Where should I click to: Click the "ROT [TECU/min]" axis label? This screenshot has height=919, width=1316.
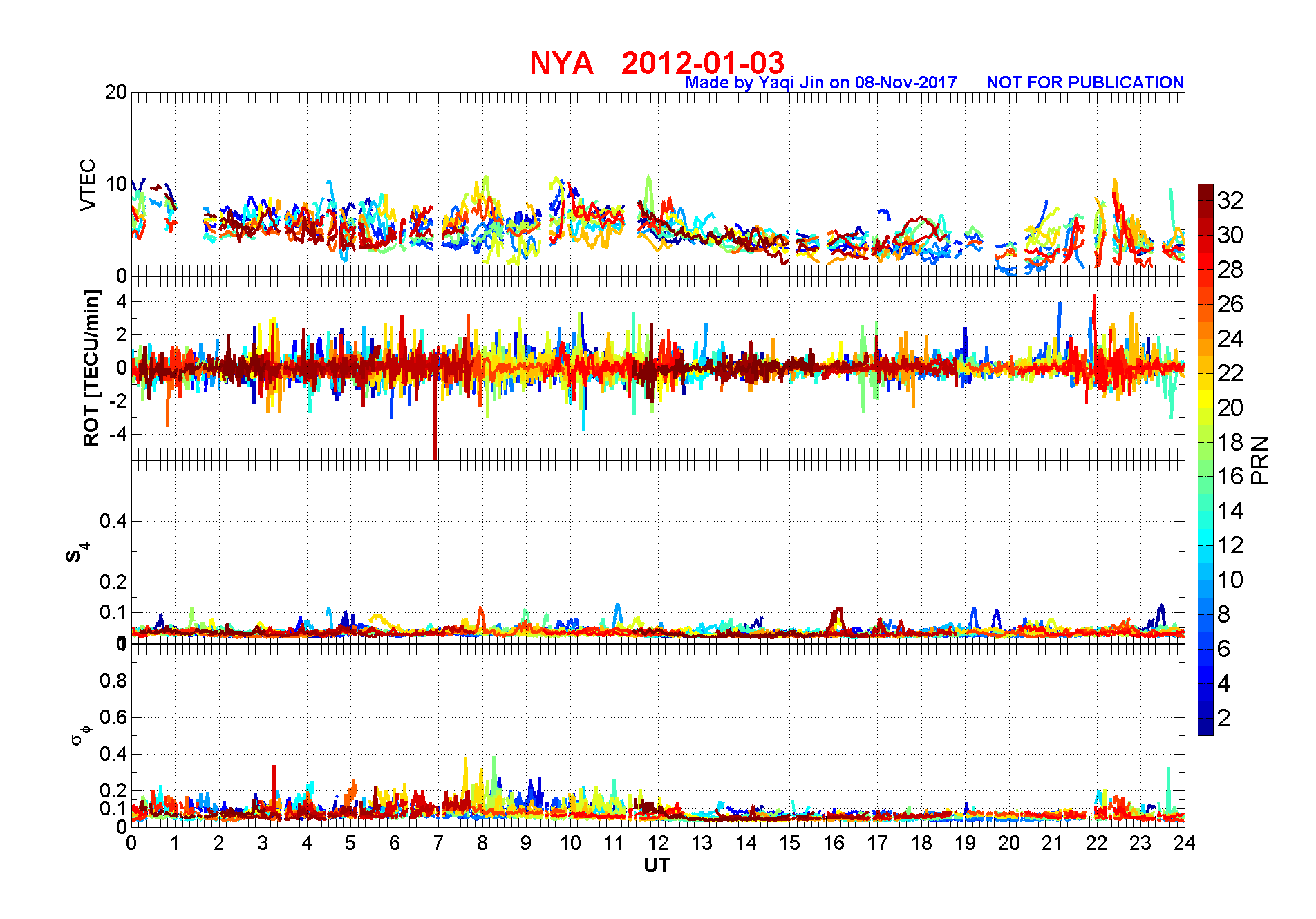91,368
